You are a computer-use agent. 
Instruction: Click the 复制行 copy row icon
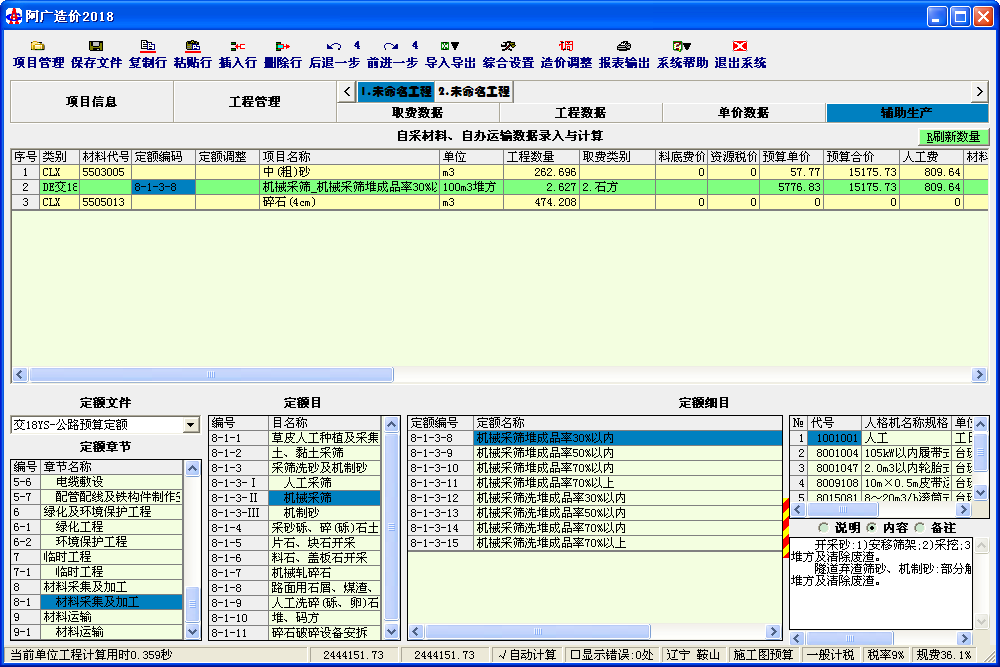click(147, 46)
